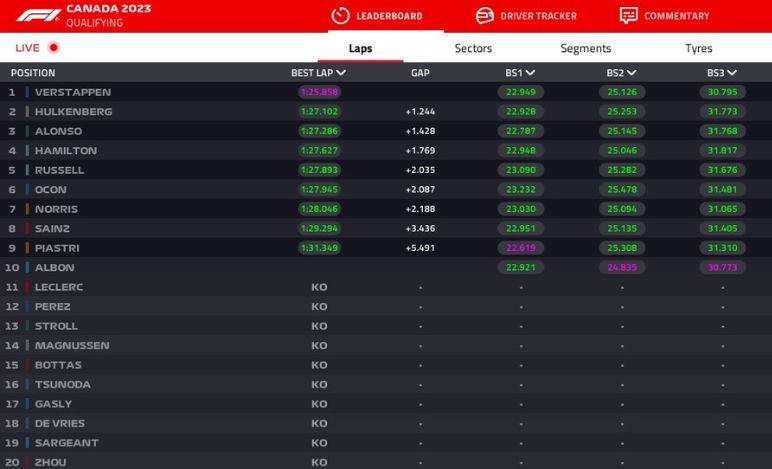The width and height of the screenshot is (772, 469).
Task: Open the BS1 column dropdown arrow
Action: (x=530, y=73)
